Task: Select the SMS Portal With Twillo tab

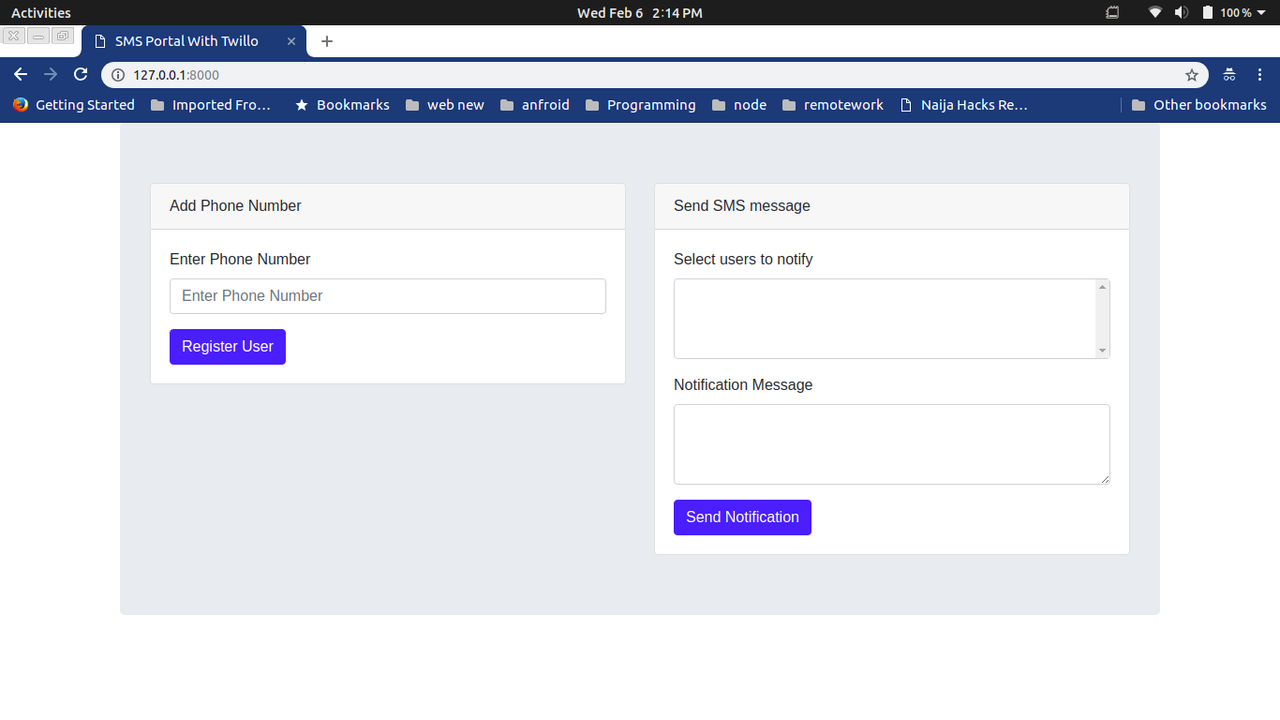Action: (194, 41)
